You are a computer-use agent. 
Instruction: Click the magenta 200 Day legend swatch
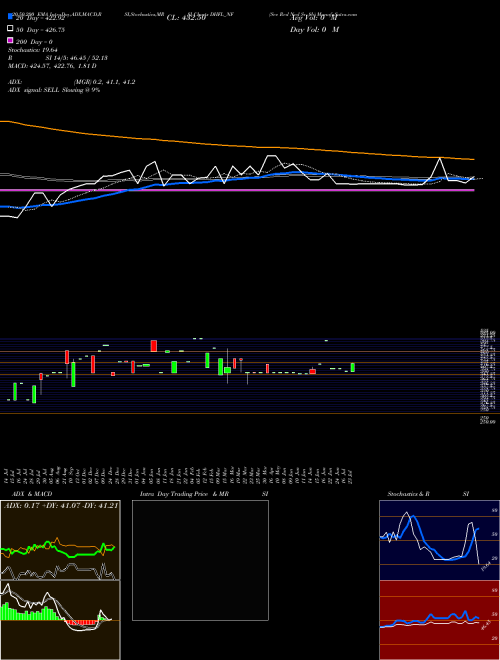10,41
